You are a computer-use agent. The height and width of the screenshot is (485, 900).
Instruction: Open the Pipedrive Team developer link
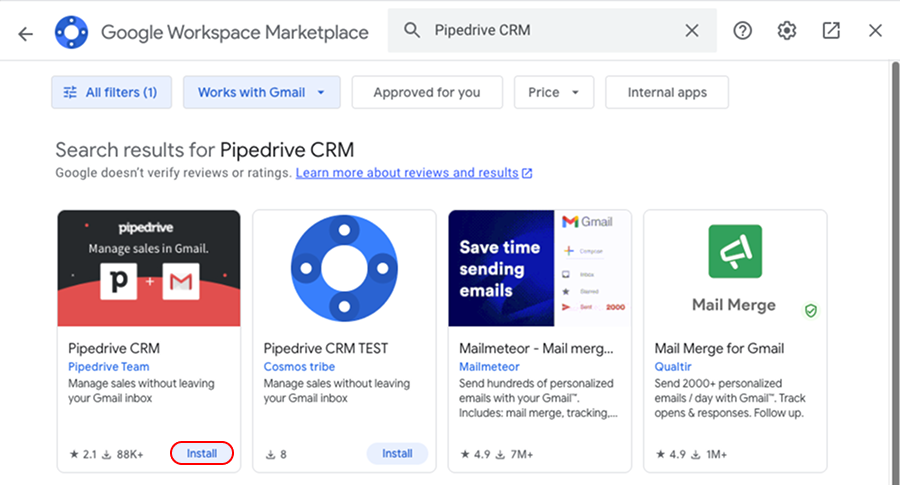(x=108, y=367)
